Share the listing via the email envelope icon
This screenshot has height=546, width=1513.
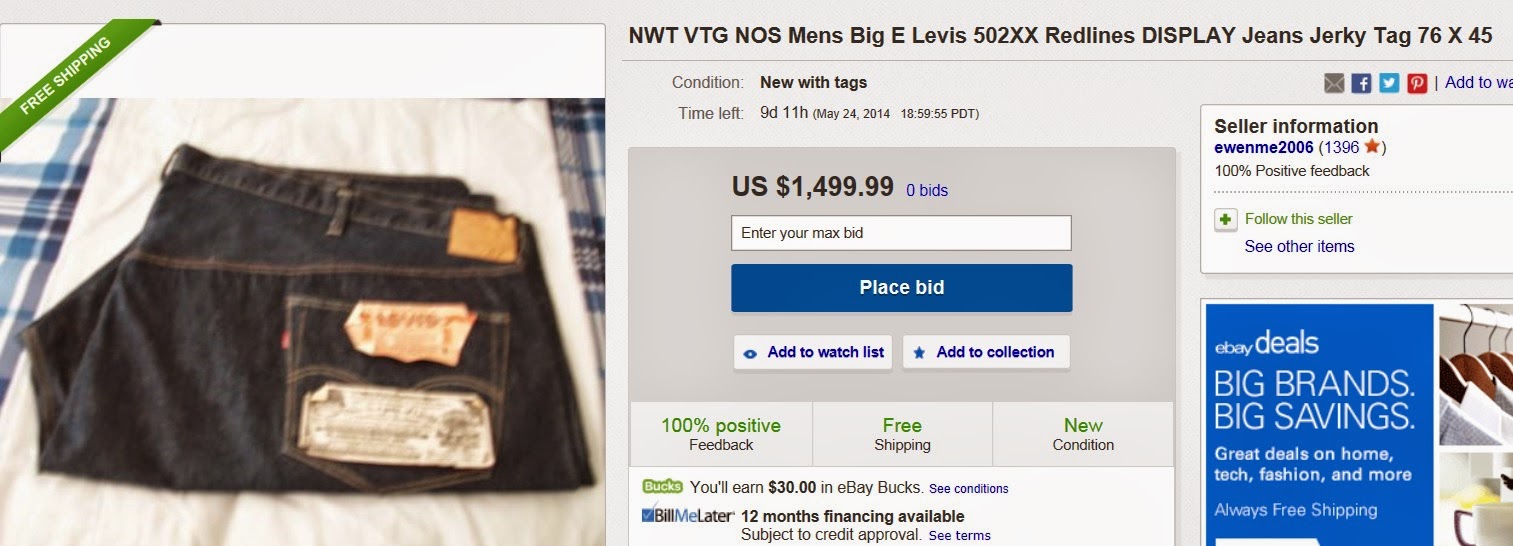(1334, 83)
